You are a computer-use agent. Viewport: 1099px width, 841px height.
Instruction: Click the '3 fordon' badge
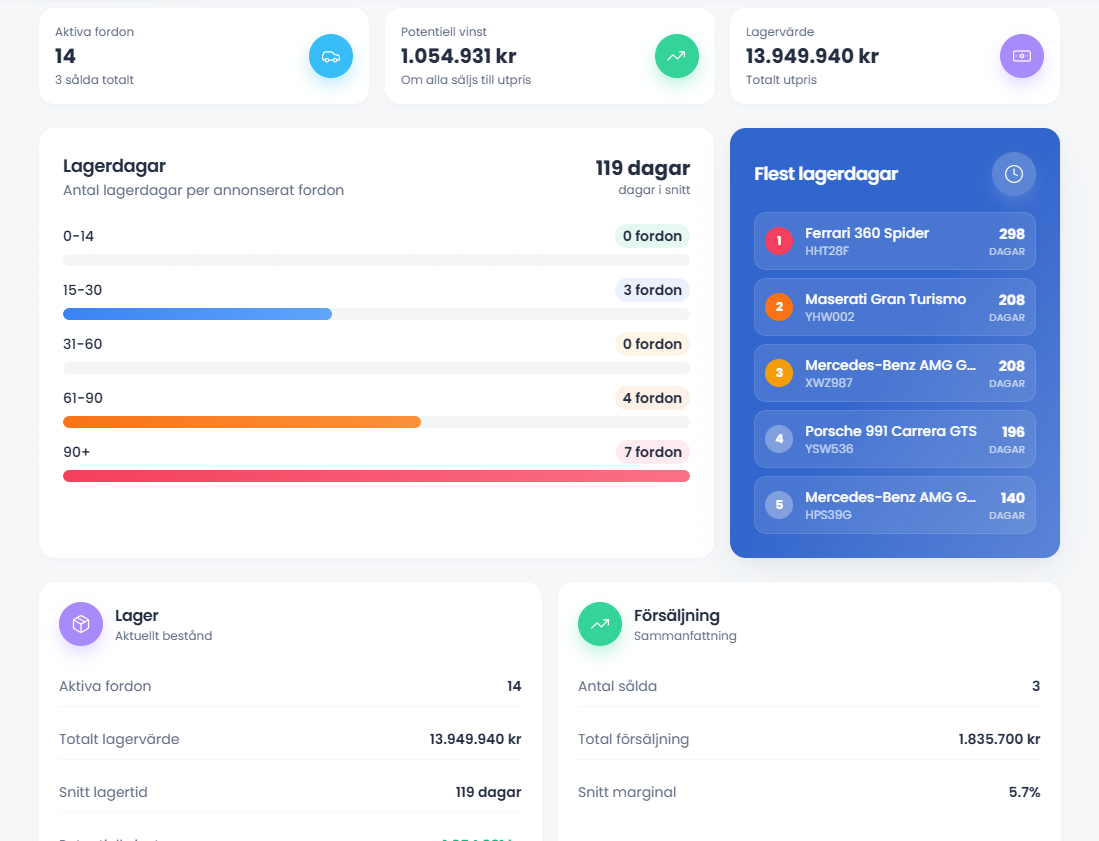tap(653, 290)
